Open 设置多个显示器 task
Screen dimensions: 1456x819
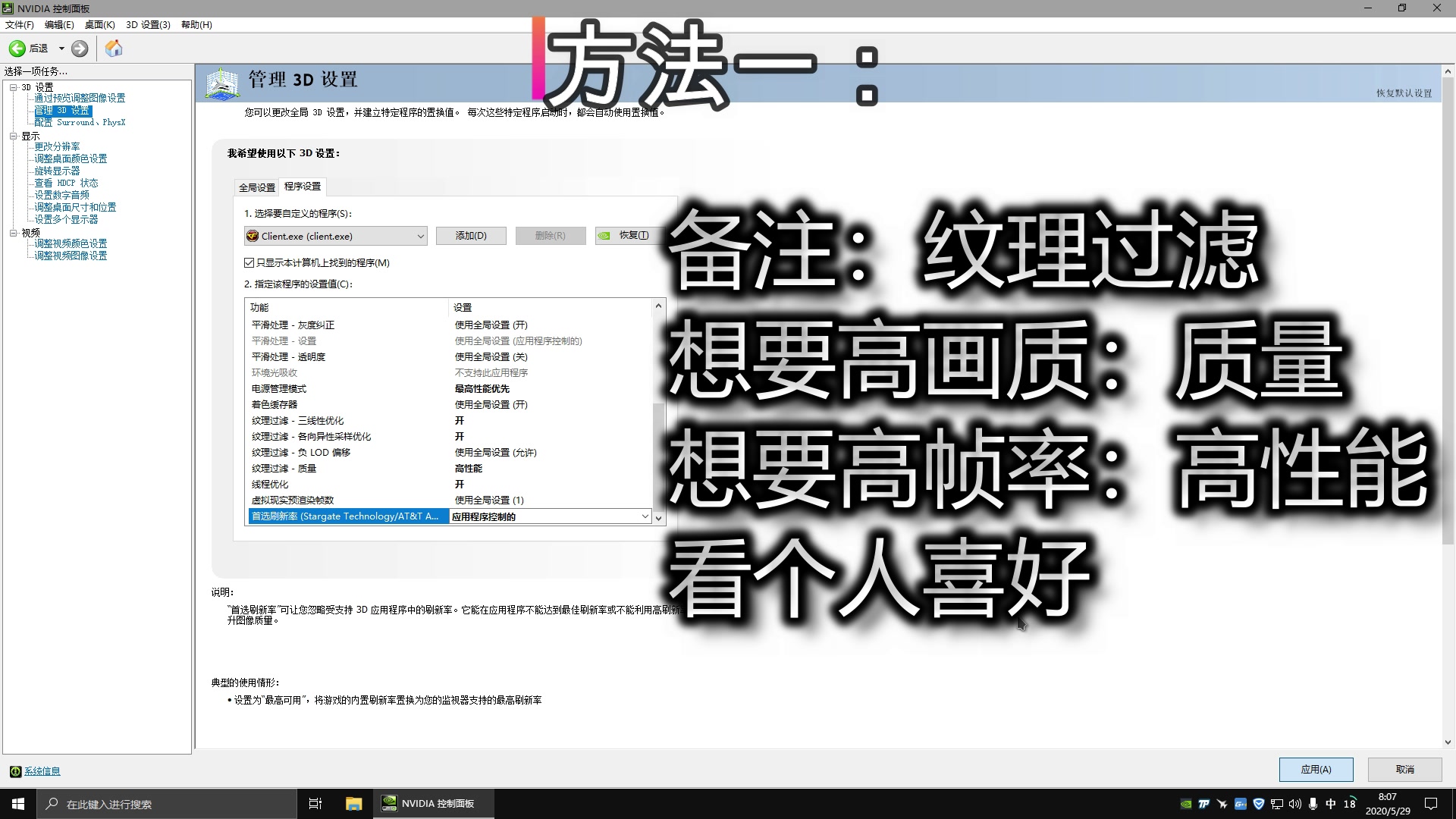tap(66, 219)
